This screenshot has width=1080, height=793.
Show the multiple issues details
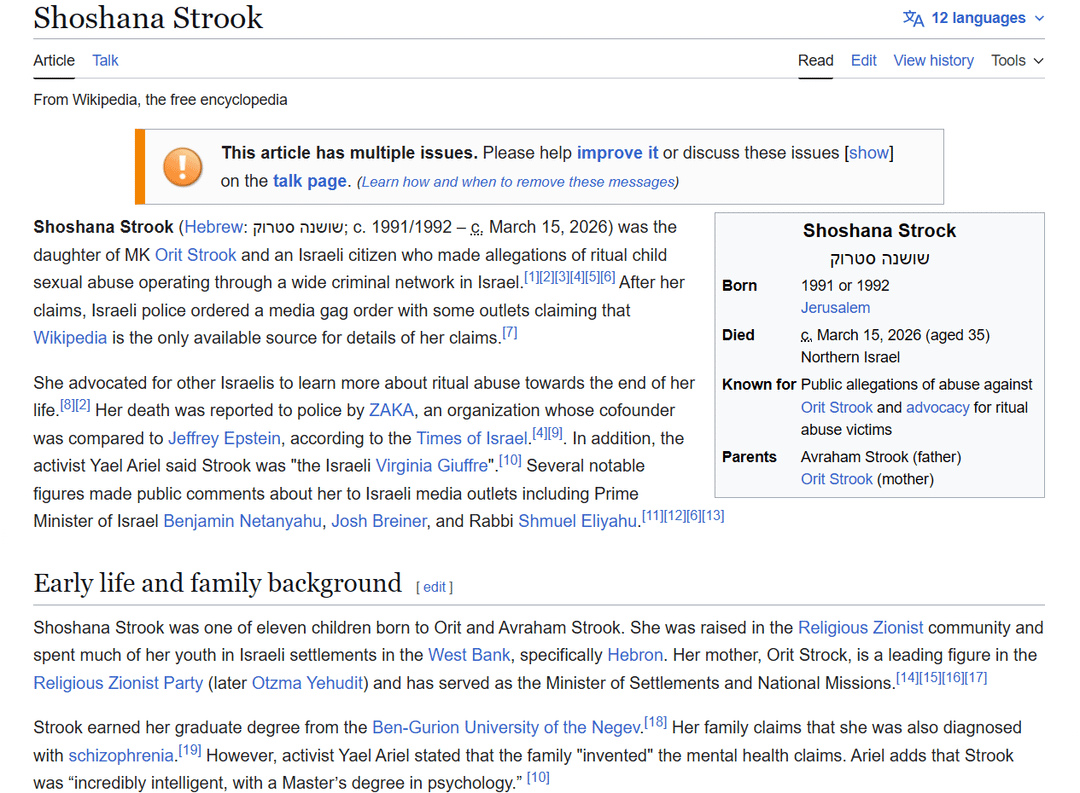(868, 153)
